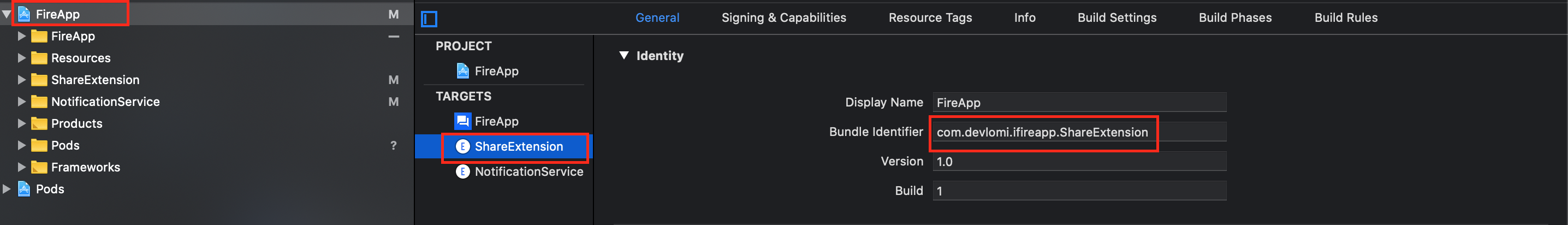Collapse the Identity section triangle
The height and width of the screenshot is (225, 1568).
(x=623, y=55)
